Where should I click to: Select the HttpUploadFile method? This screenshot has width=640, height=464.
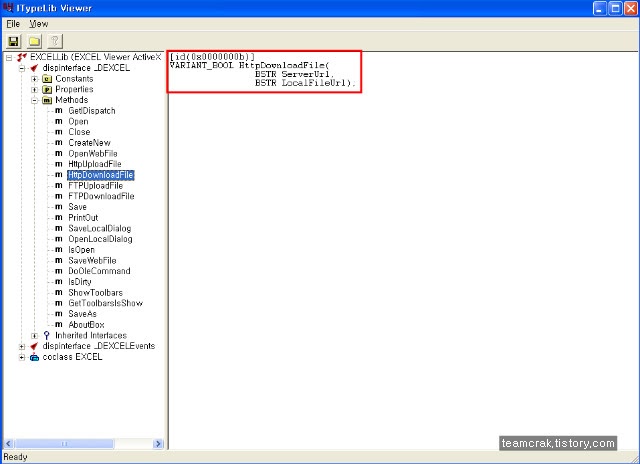click(95, 164)
